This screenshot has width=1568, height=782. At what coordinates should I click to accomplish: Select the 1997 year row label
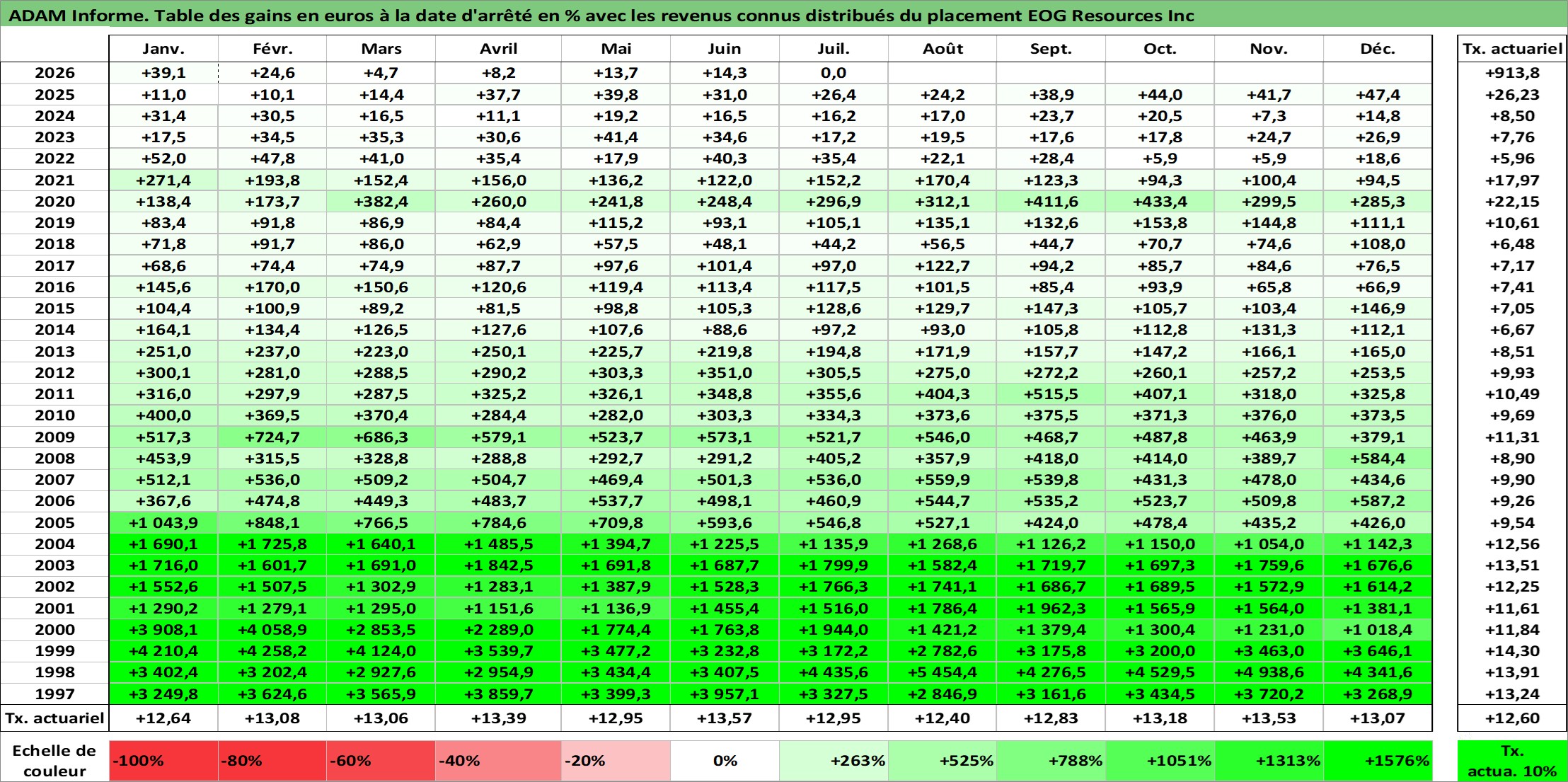click(x=54, y=694)
